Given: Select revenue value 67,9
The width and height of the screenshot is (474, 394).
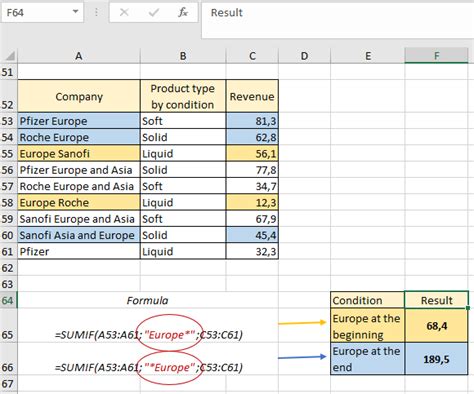Looking at the screenshot, I should [252, 219].
